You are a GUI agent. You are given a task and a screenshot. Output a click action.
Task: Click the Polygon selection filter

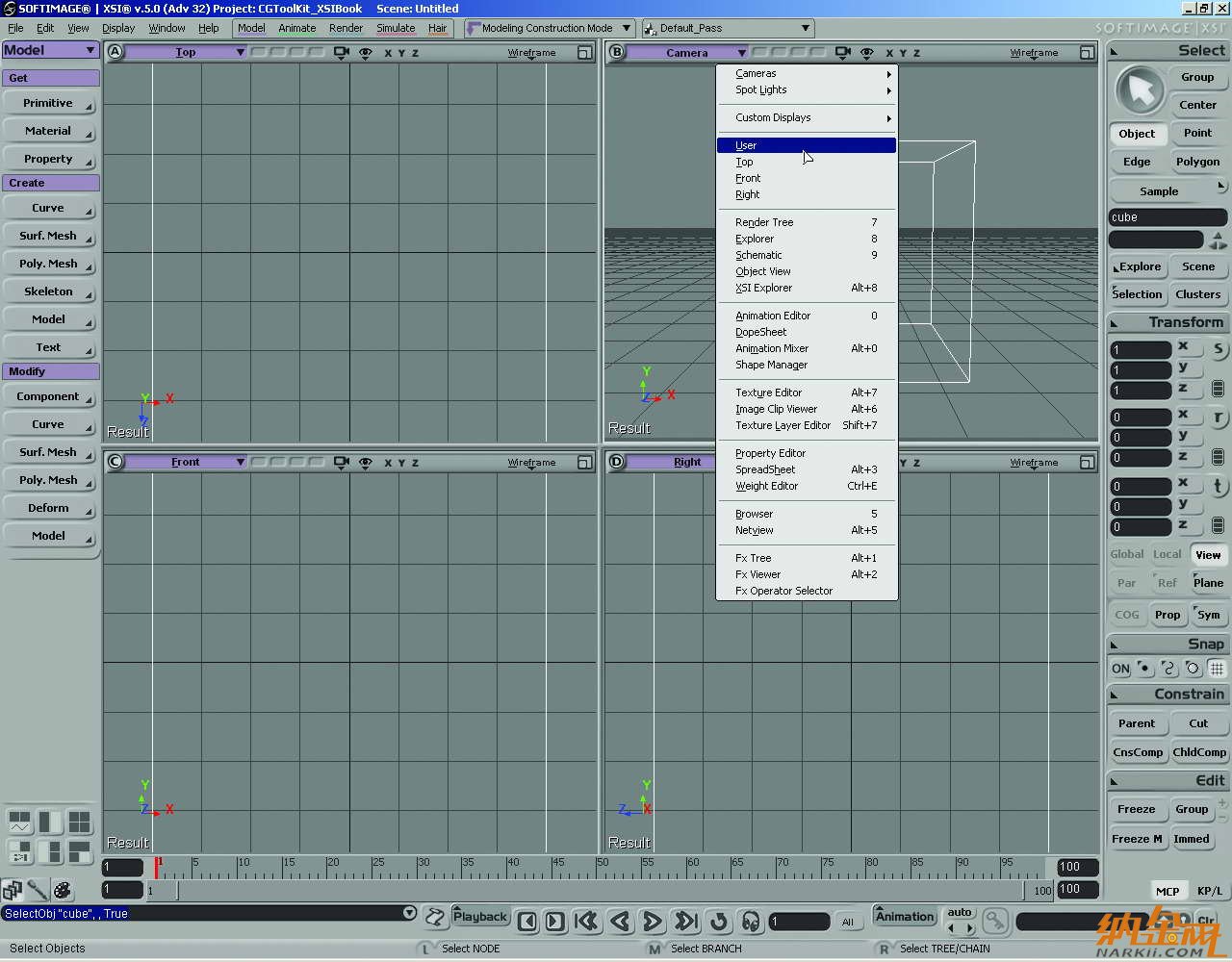point(1197,162)
